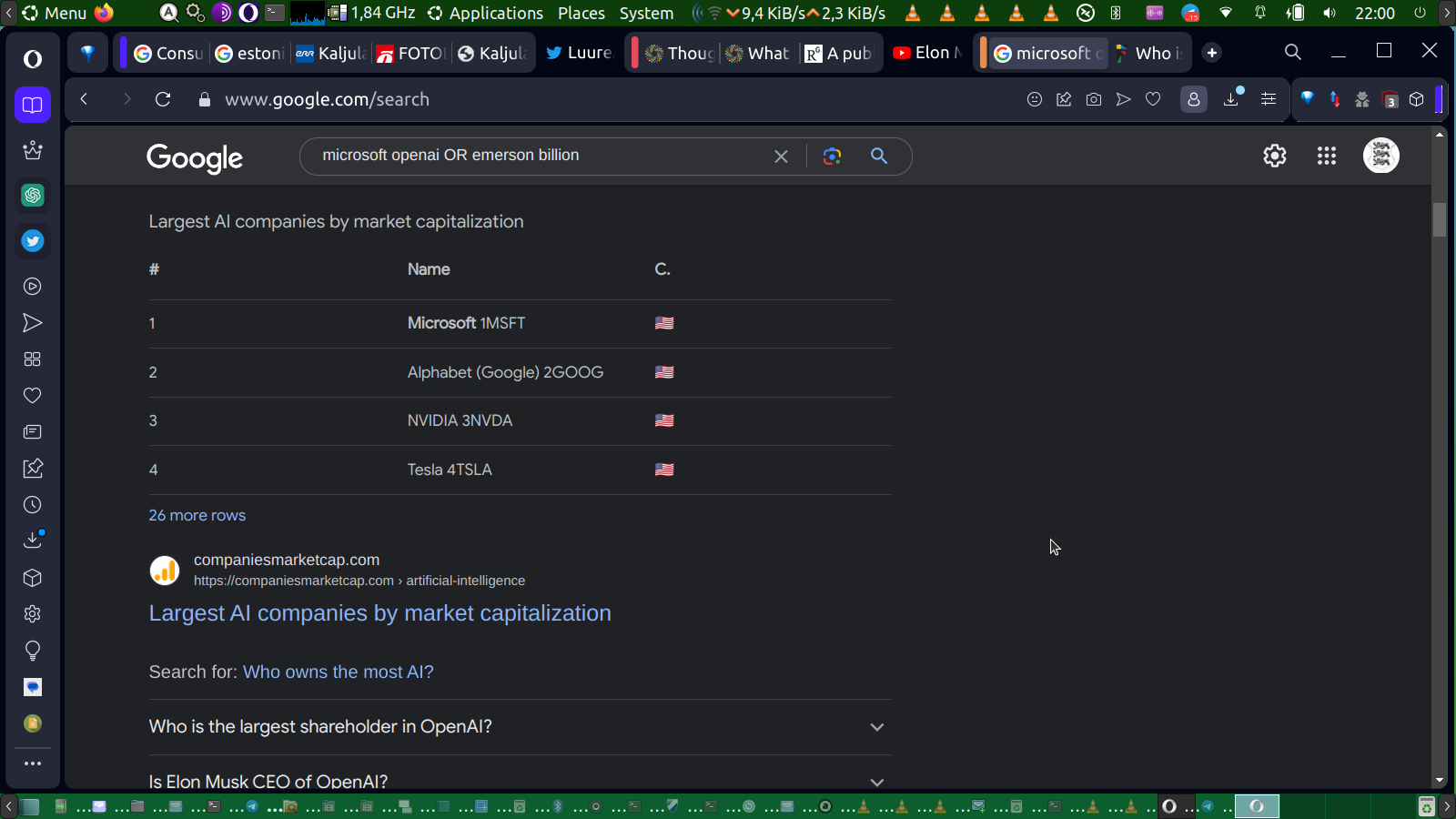Switch to the 'estoni' Google tab
1456x819 pixels.
(x=249, y=53)
